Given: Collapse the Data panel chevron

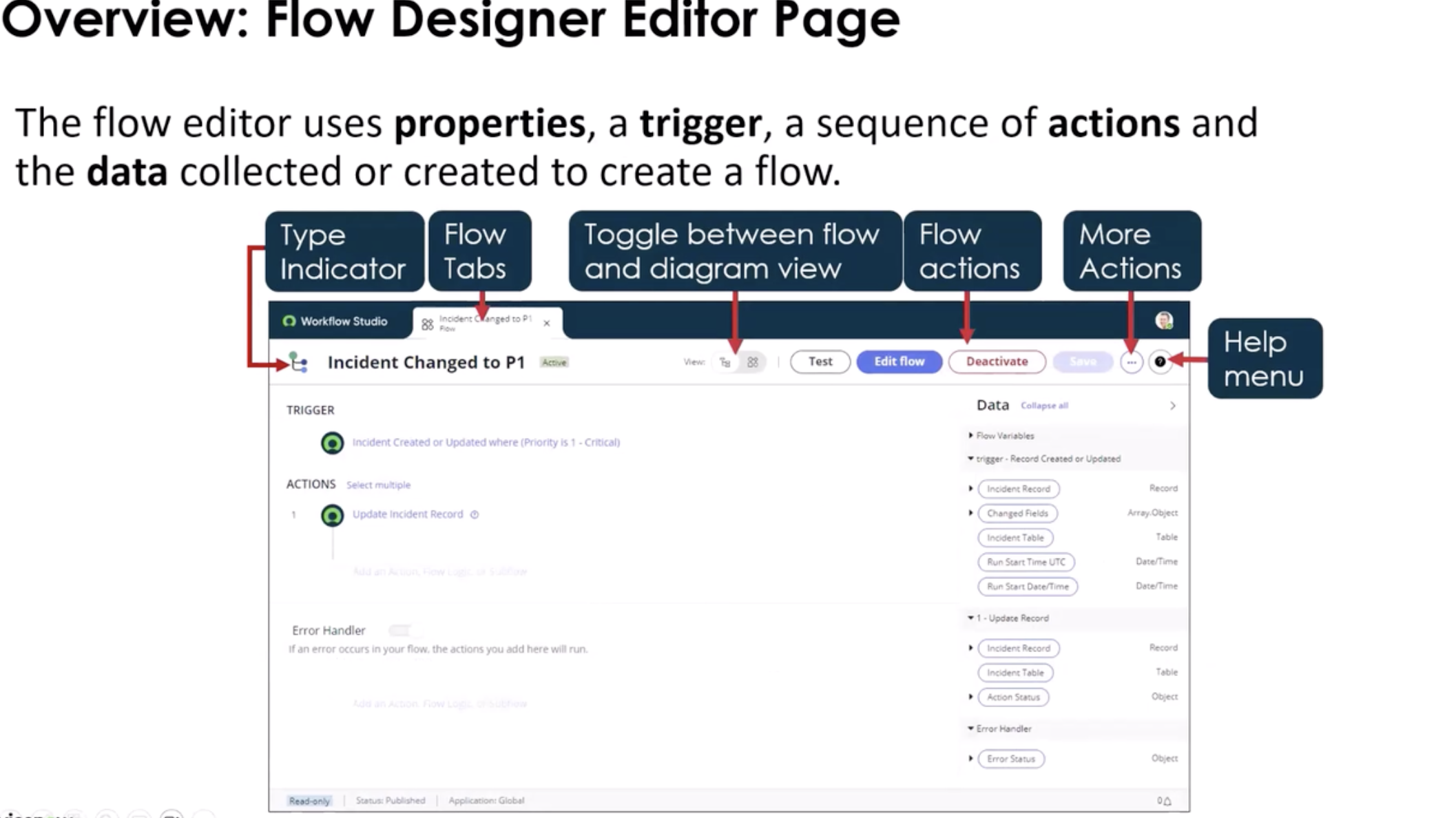Looking at the screenshot, I should click(1172, 406).
